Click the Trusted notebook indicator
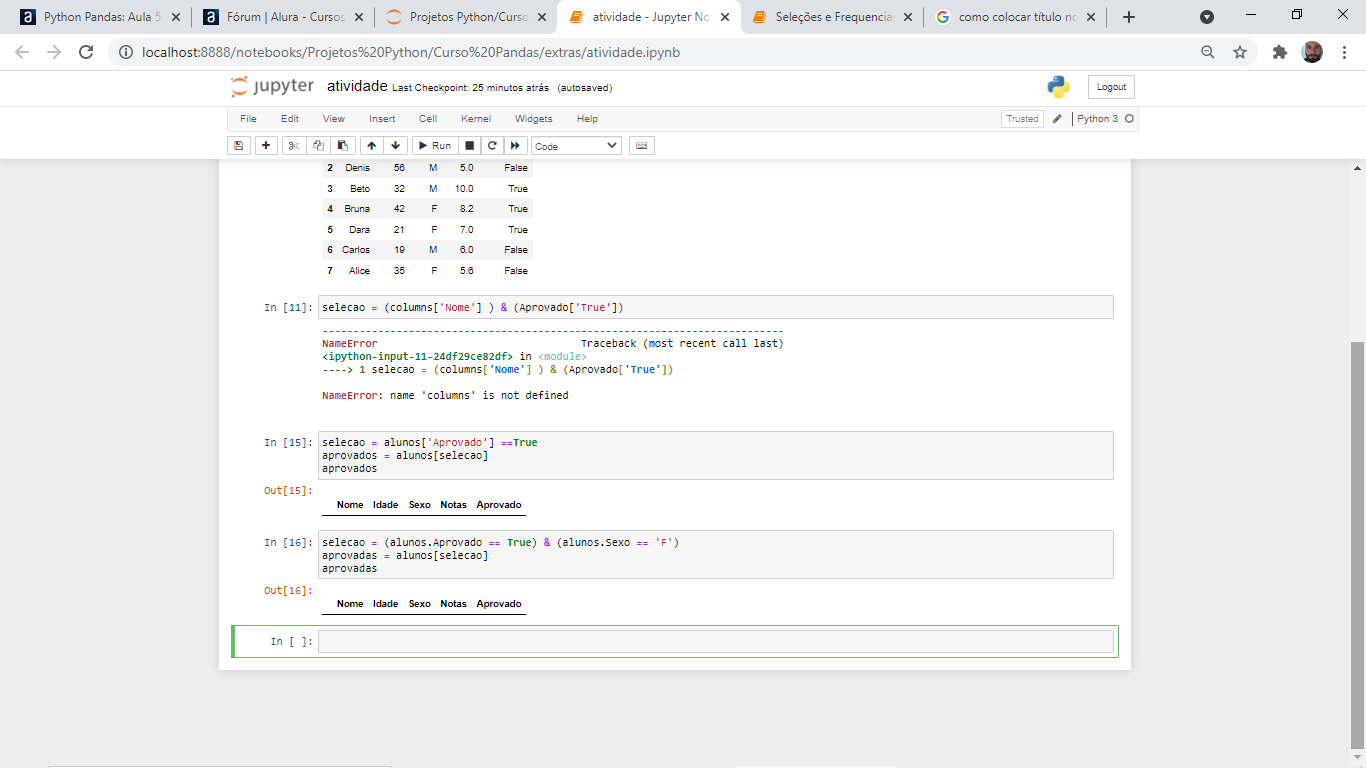This screenshot has height=768, width=1366. coord(1022,119)
